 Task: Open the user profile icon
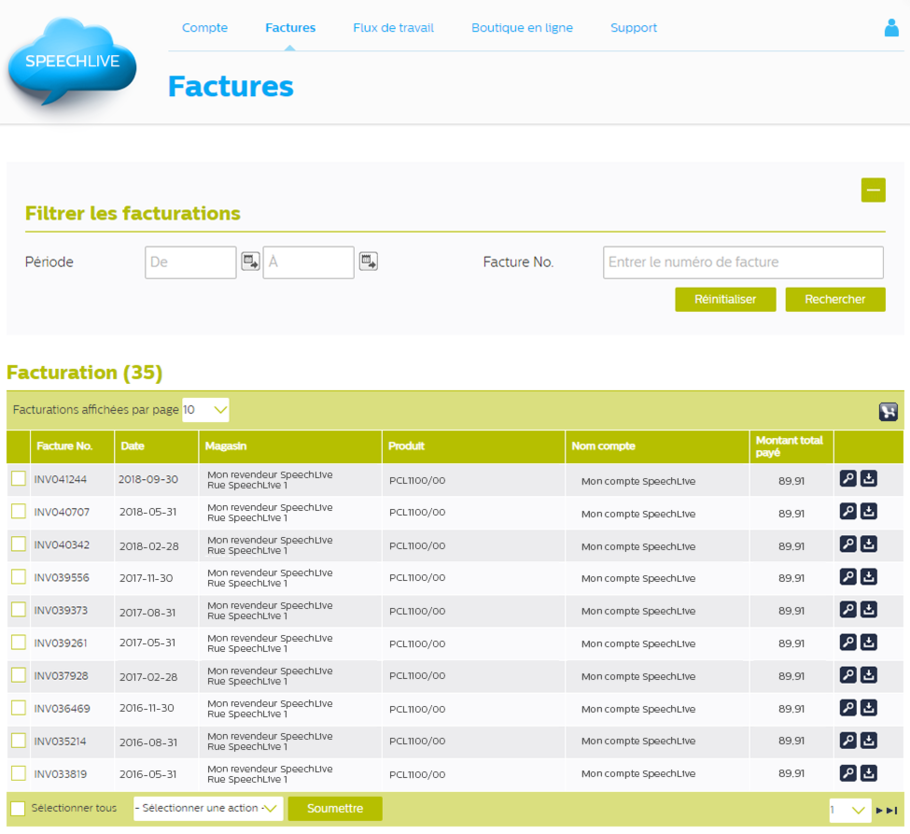click(x=891, y=28)
